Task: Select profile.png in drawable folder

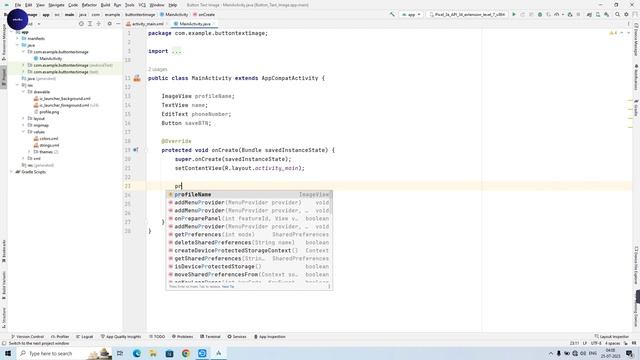Action: click(47, 112)
